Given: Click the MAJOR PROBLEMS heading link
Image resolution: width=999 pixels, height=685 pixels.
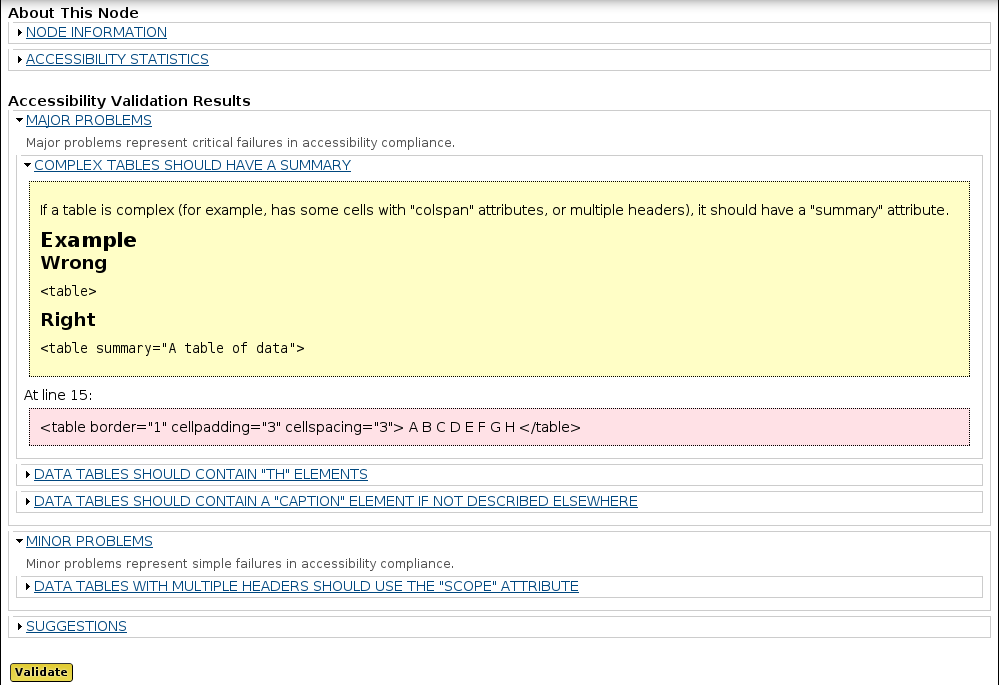Looking at the screenshot, I should (x=89, y=120).
